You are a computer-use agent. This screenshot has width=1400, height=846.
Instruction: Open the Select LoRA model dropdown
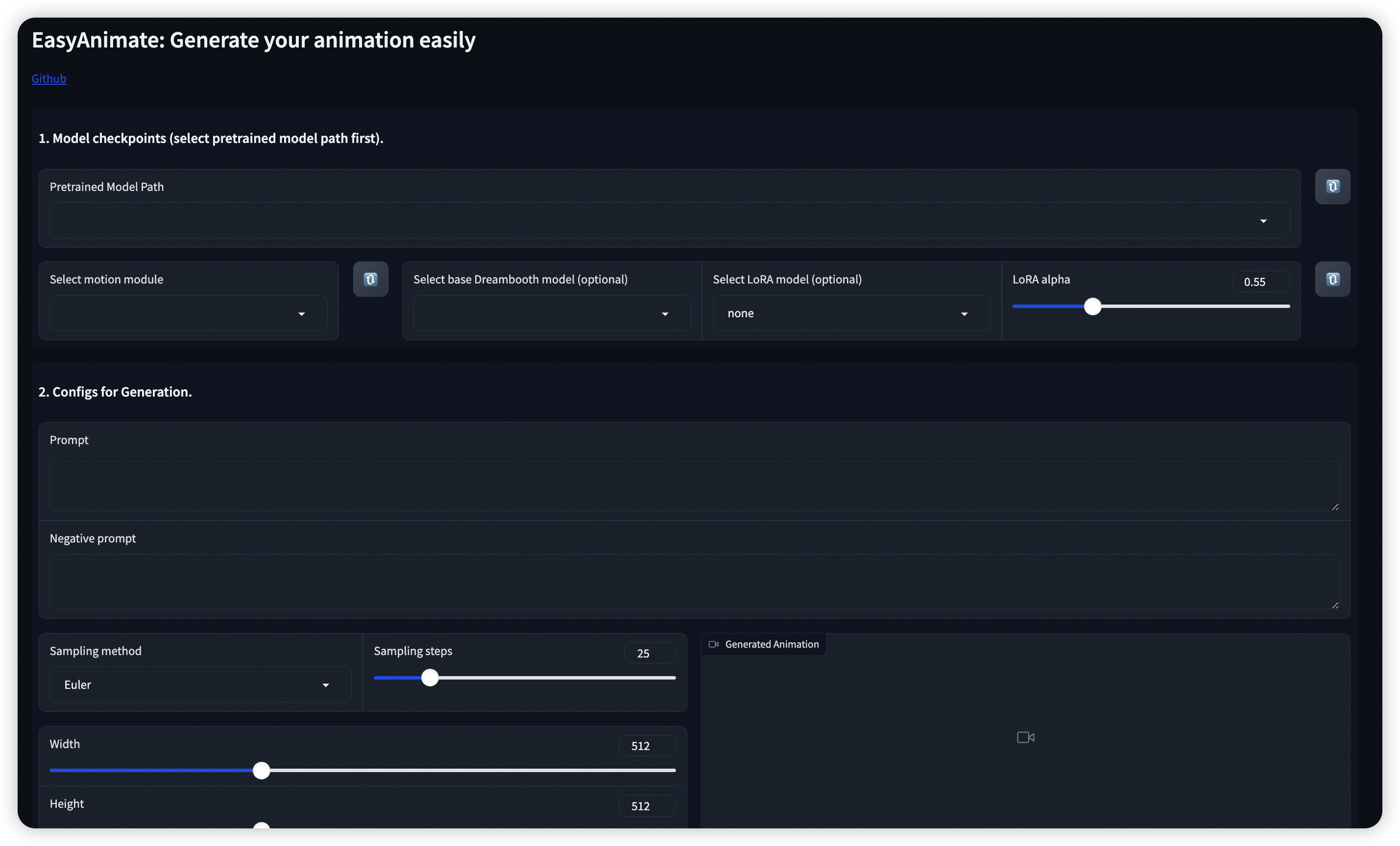(851, 313)
